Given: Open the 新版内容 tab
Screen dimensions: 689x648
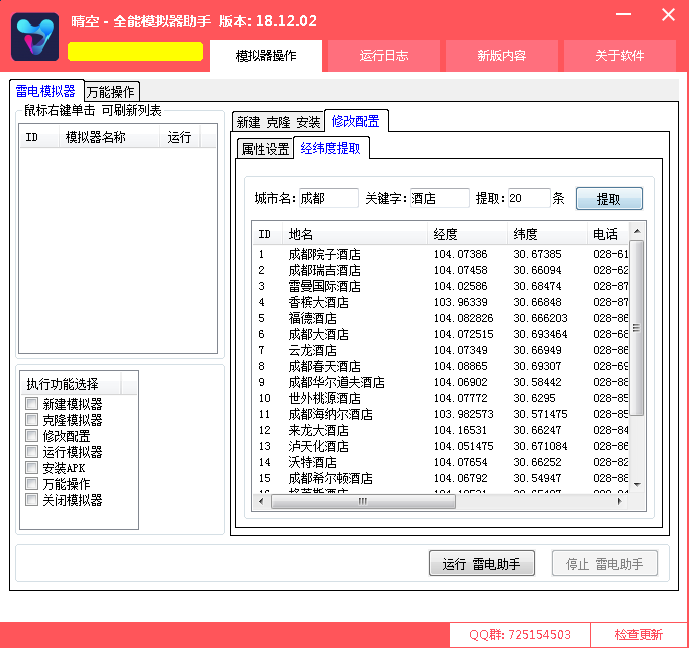Looking at the screenshot, I should point(502,56).
